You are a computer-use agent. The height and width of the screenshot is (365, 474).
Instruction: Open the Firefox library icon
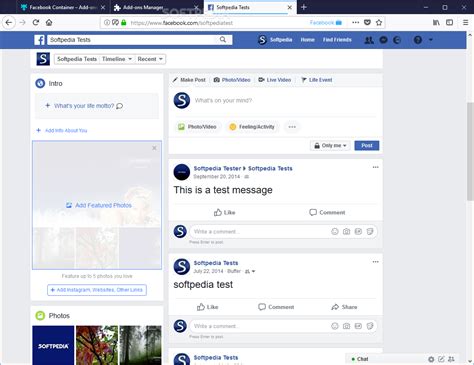coord(436,22)
